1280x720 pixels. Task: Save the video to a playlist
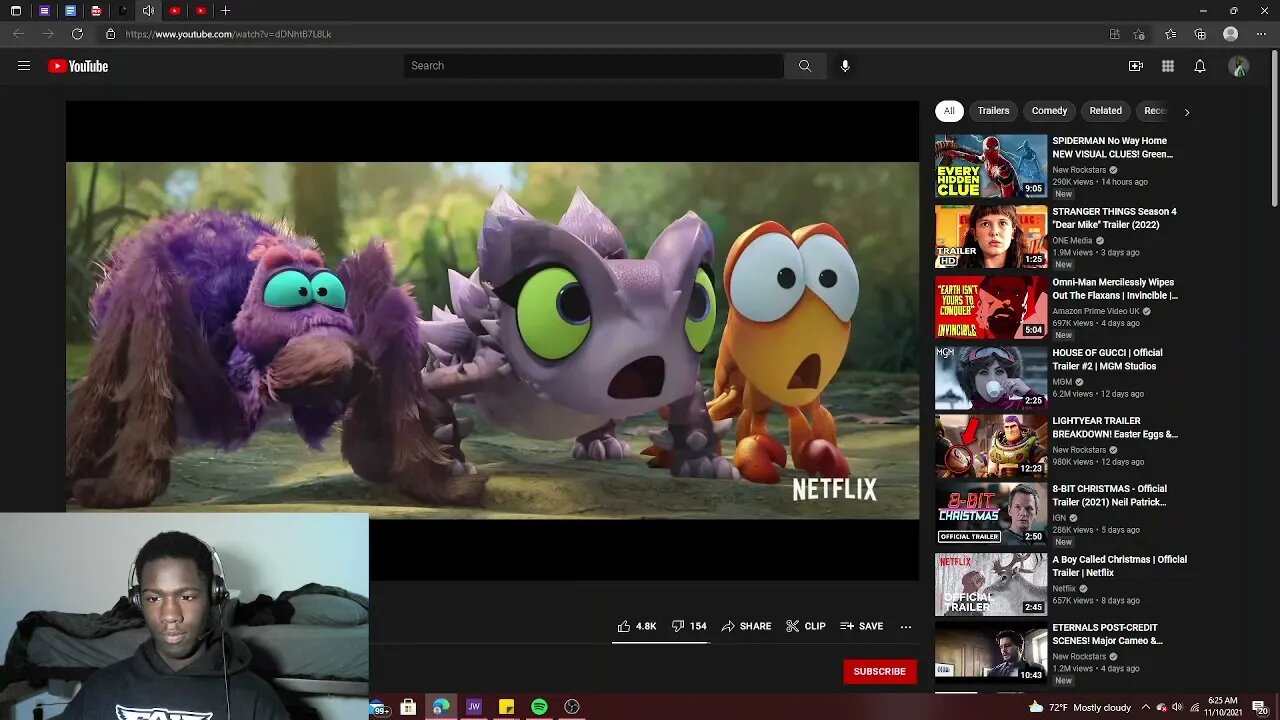point(861,626)
